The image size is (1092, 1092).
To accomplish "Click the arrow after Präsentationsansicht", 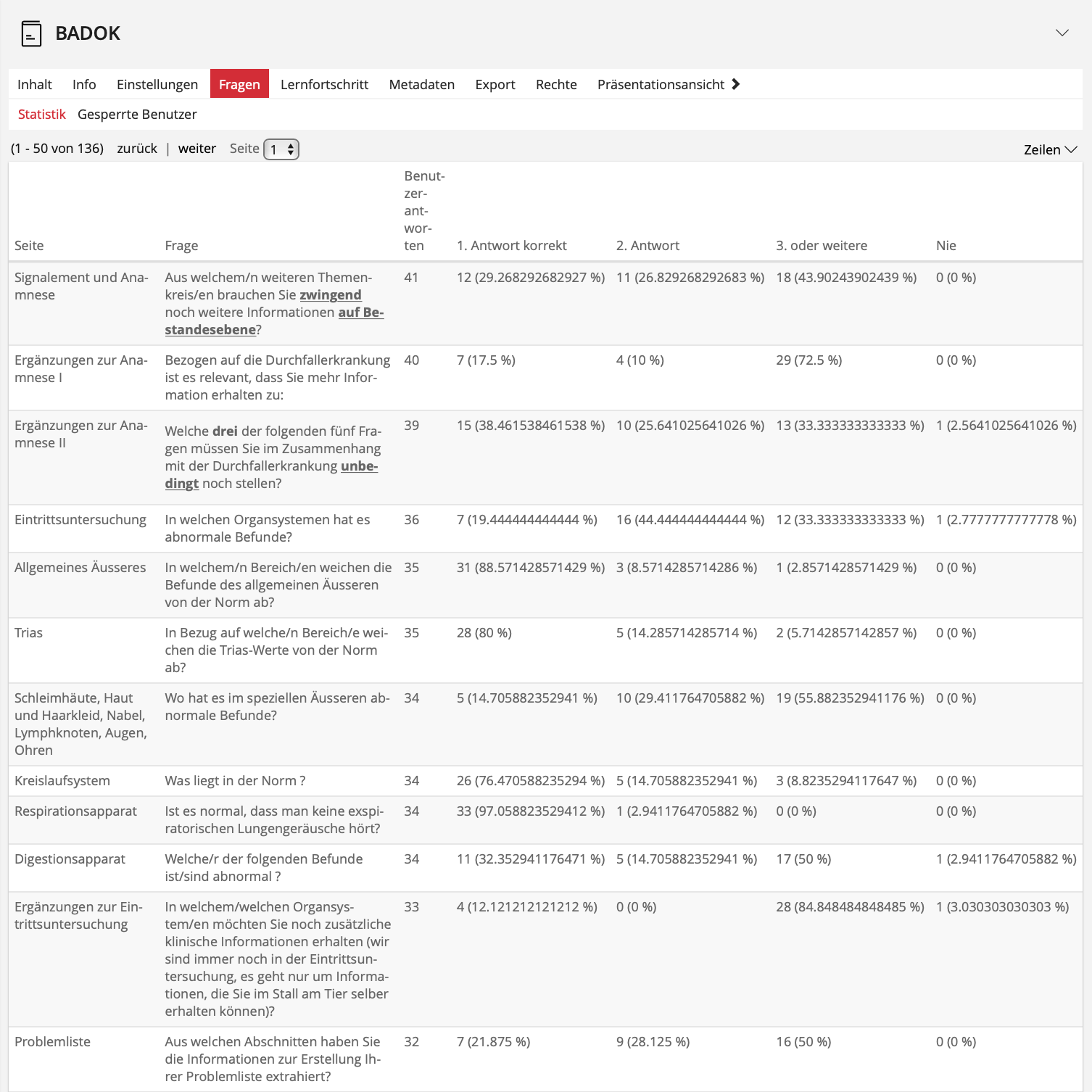I will point(735,84).
